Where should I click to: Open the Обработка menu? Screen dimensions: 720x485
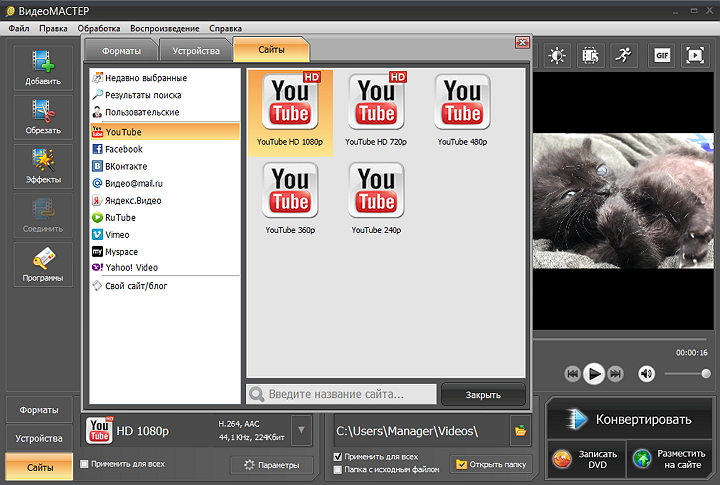coord(98,28)
